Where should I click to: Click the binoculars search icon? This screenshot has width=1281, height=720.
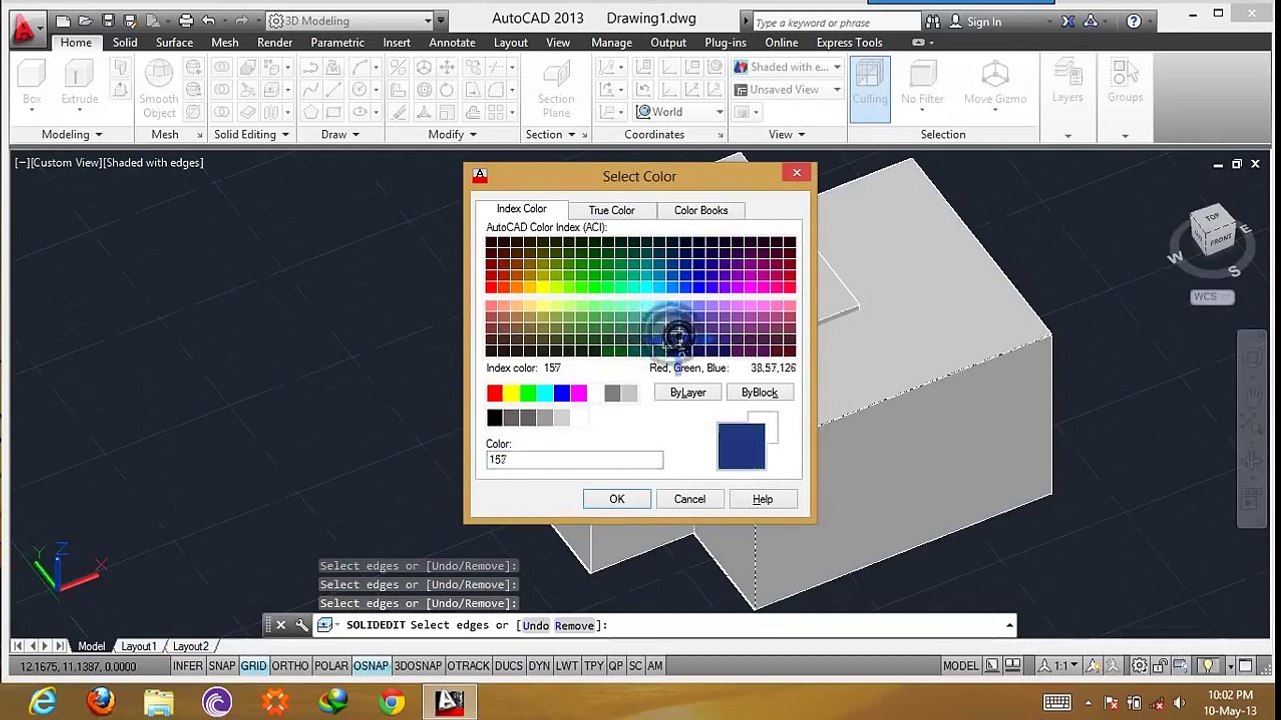[932, 21]
